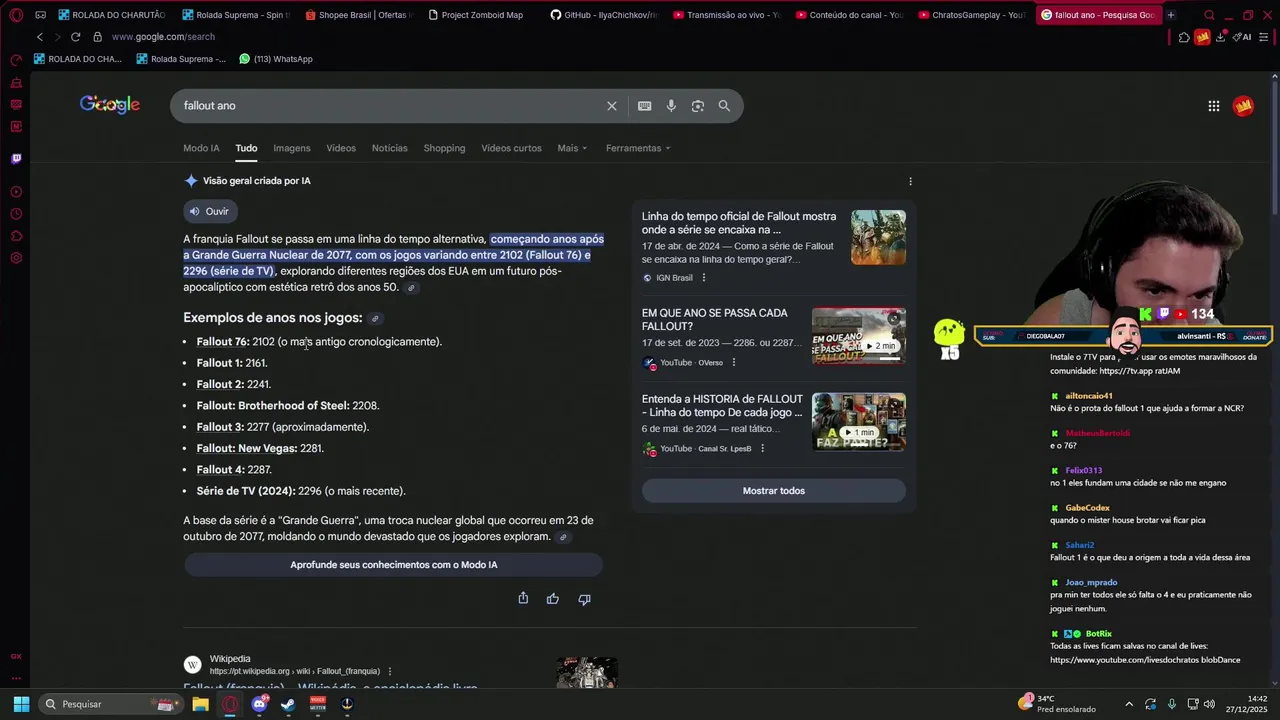The image size is (1280, 720).
Task: Clear the search box text with X
Action: 612,106
